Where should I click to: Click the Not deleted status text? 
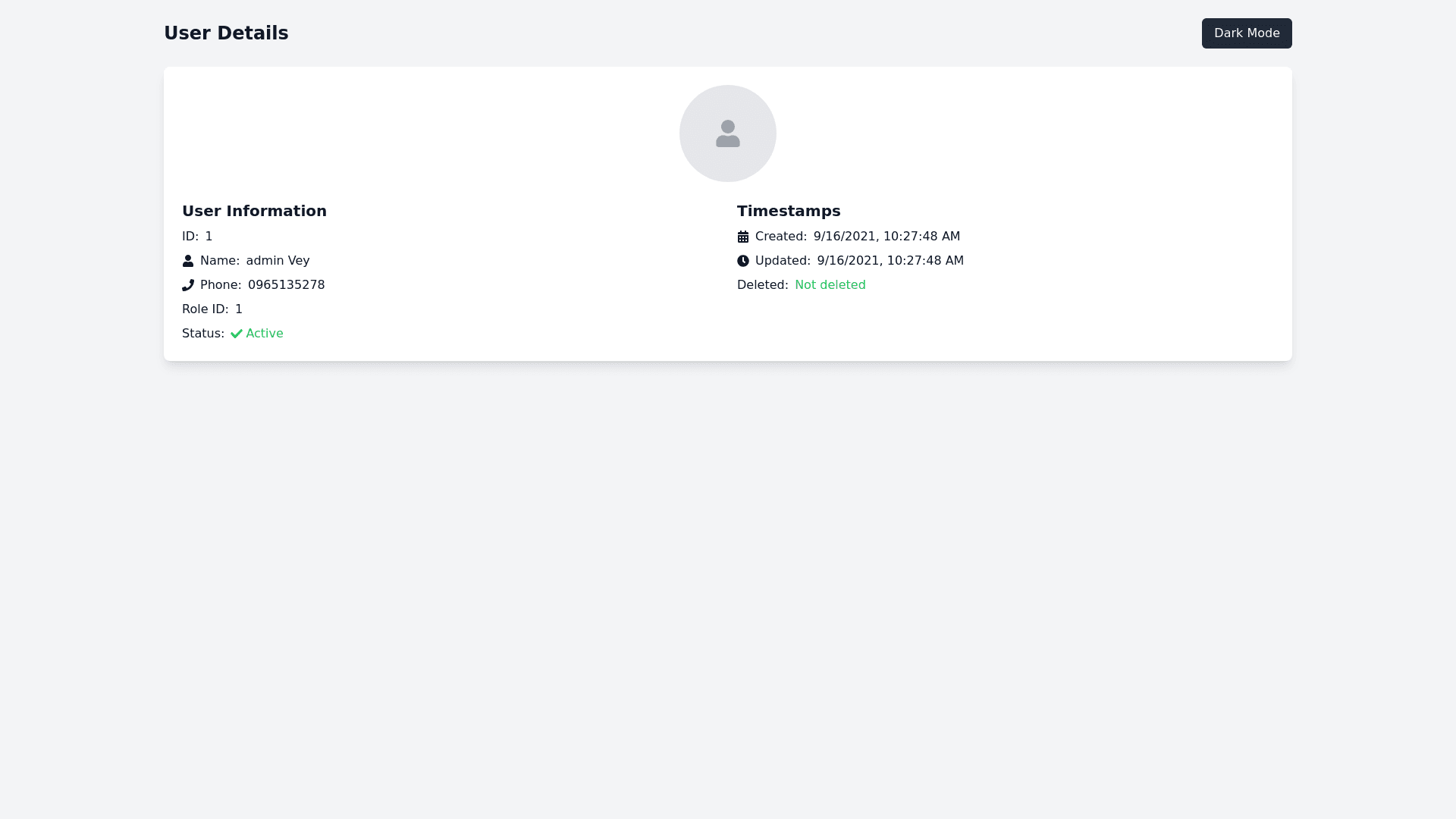point(830,285)
